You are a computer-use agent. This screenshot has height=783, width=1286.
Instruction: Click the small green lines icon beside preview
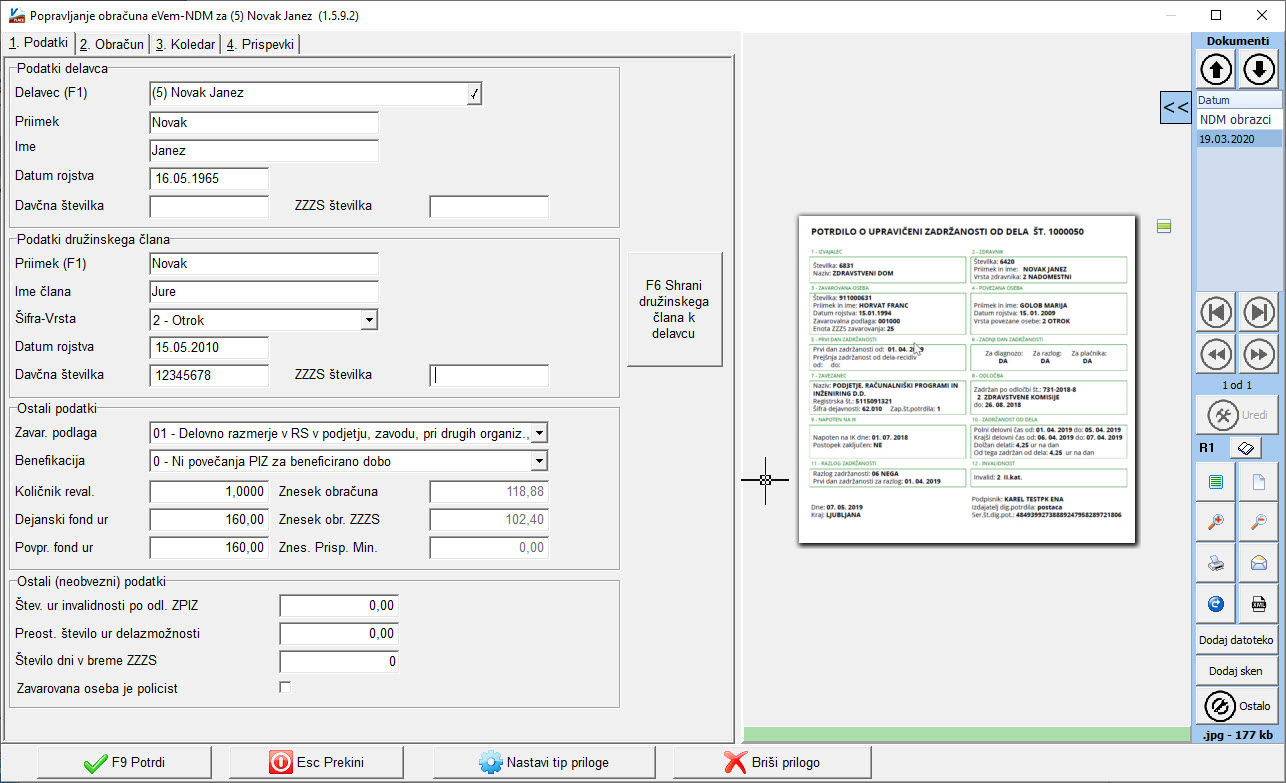pos(1164,227)
